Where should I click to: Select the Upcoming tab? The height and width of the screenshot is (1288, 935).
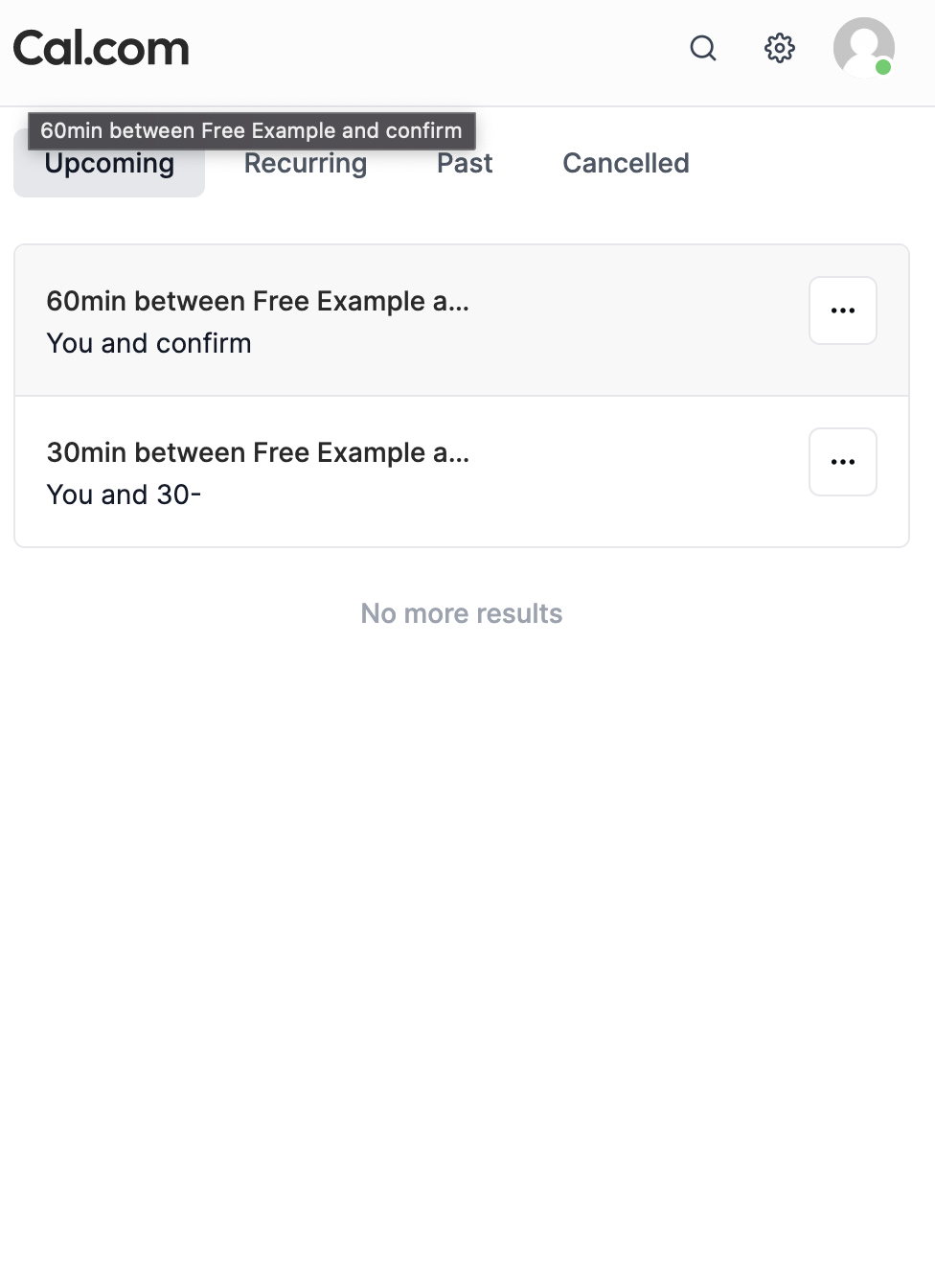click(x=109, y=173)
